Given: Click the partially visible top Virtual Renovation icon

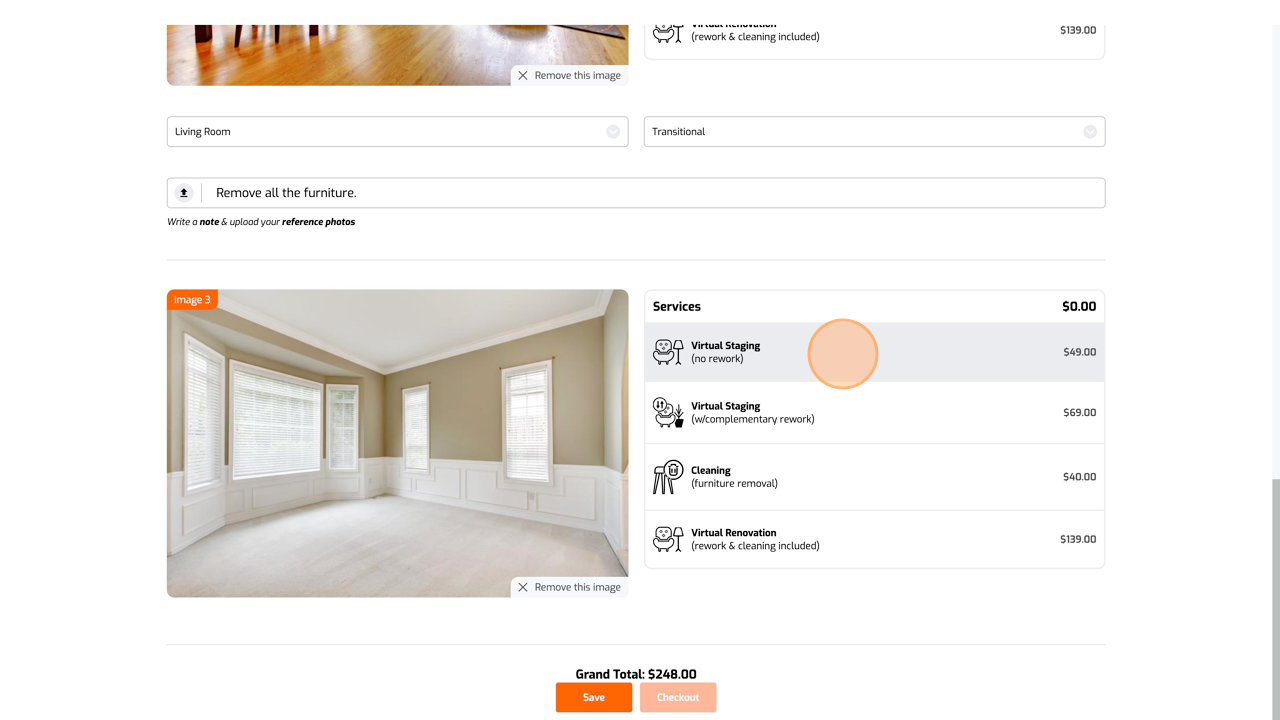Looking at the screenshot, I should click(x=668, y=33).
